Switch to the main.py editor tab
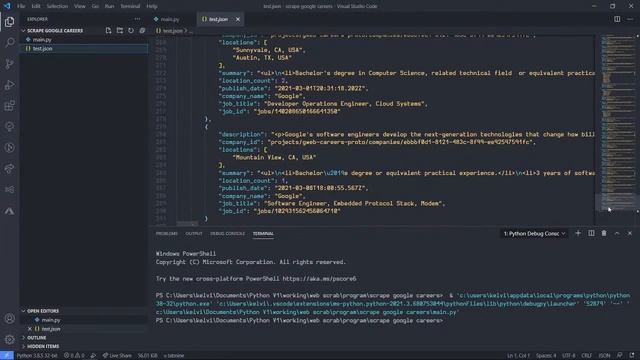640x360 pixels. click(x=169, y=19)
